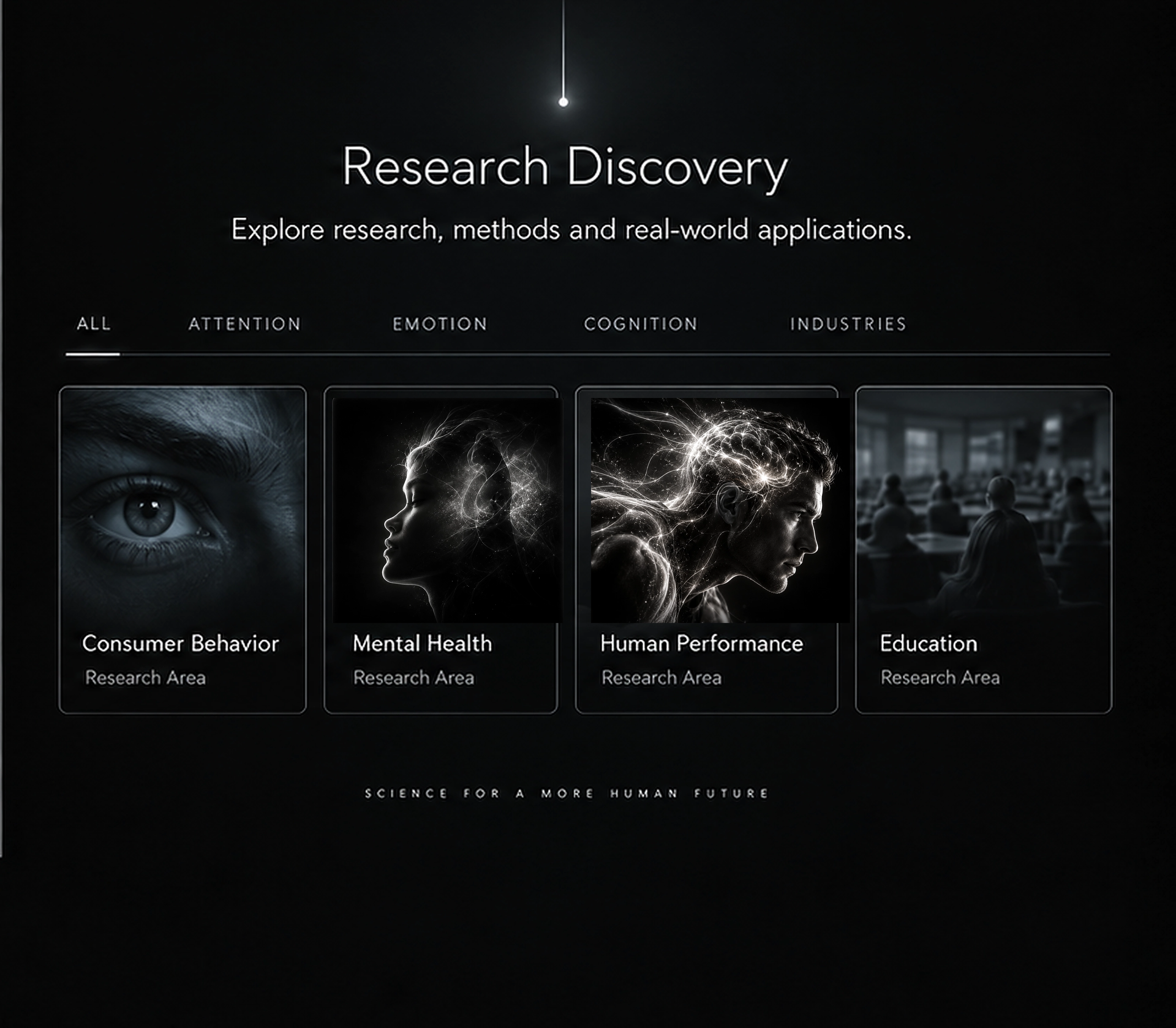Click Research Area label under Mental Health

point(414,678)
